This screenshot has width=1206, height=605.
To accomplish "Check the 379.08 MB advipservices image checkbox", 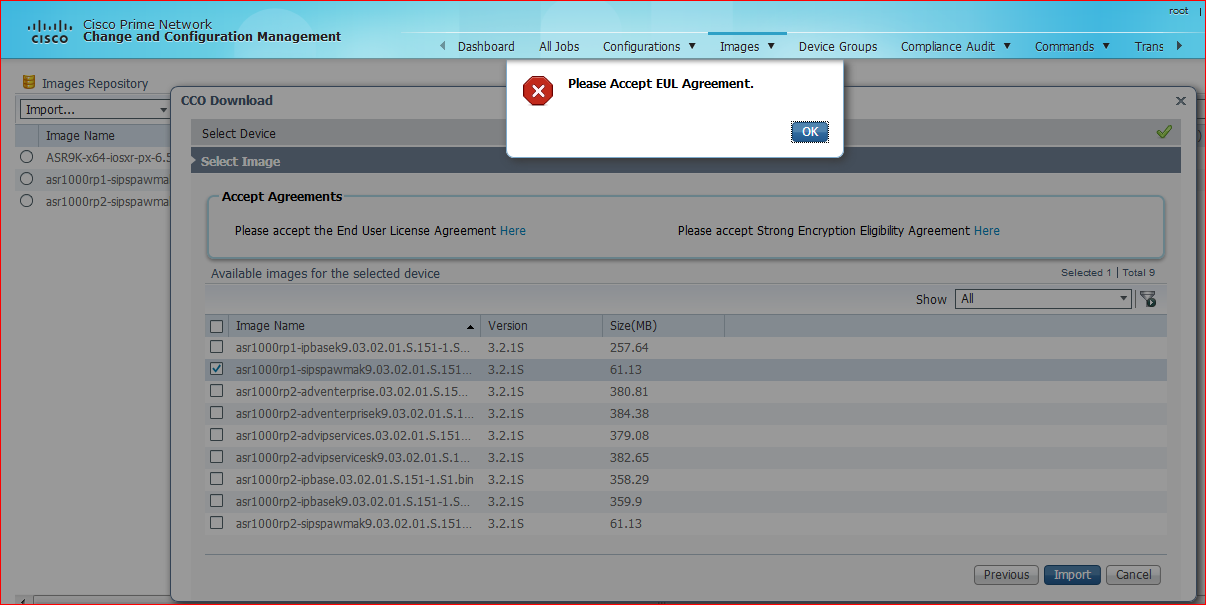I will 217,435.
